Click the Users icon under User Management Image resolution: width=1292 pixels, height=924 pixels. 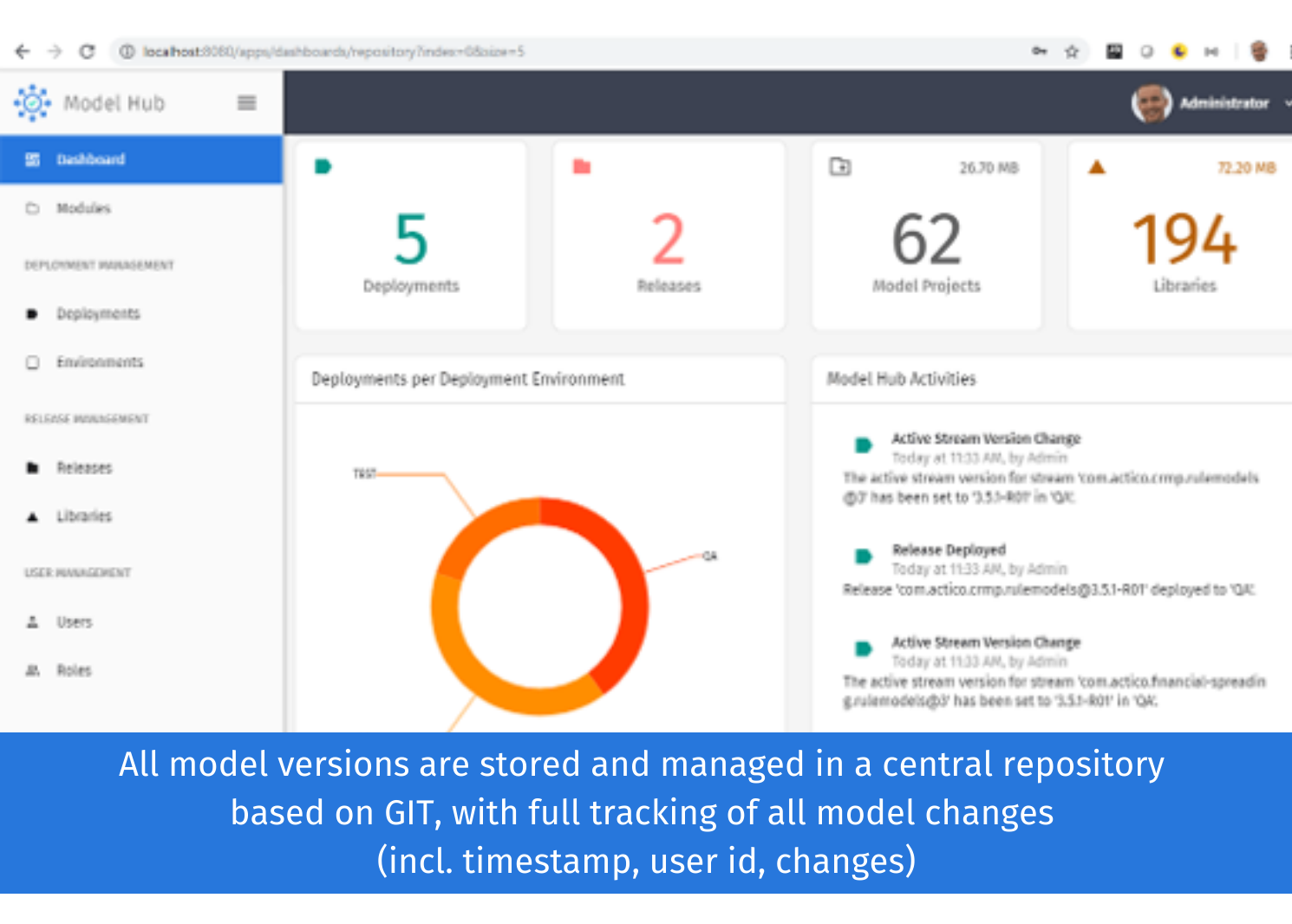click(x=32, y=621)
